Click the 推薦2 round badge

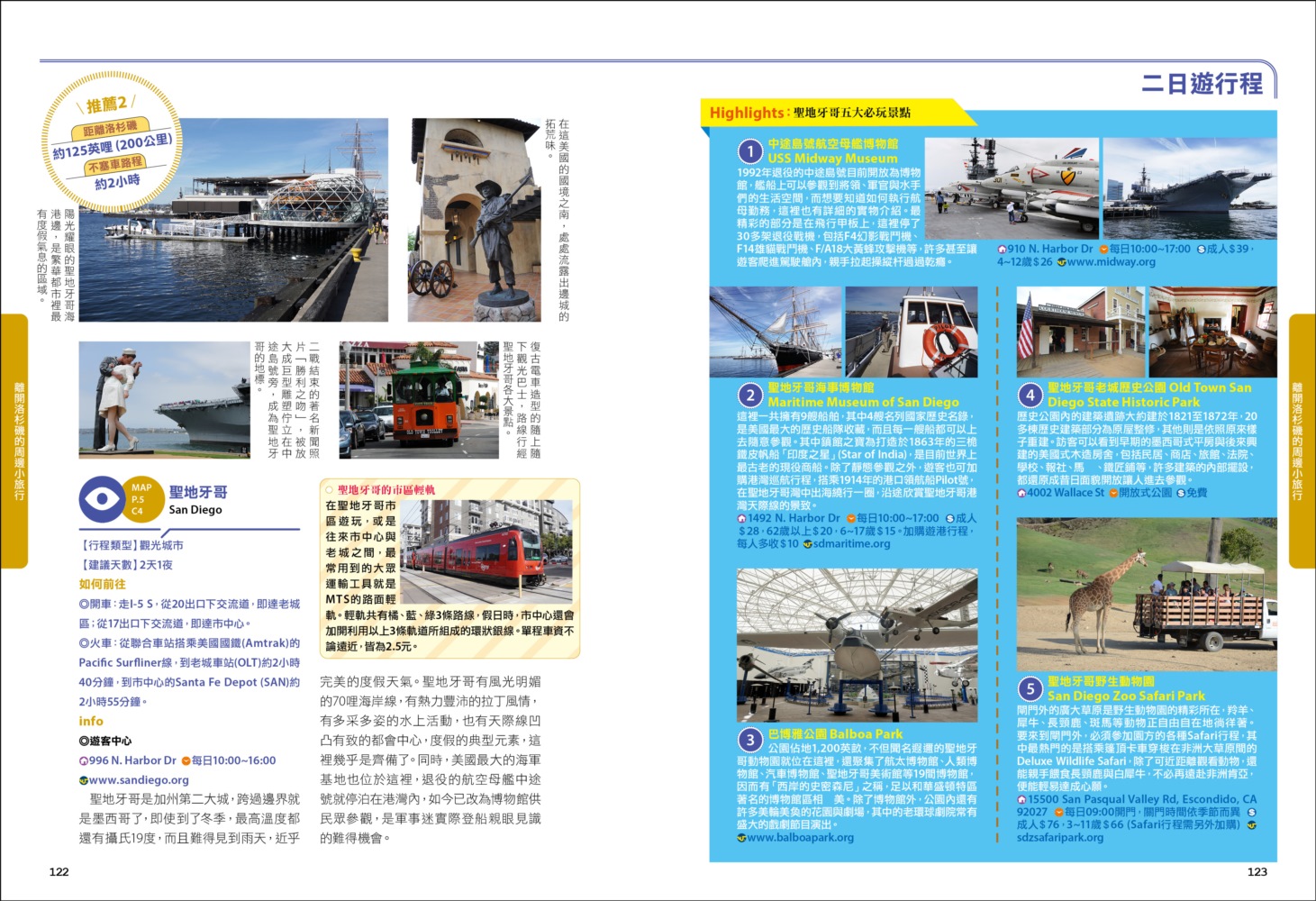tap(110, 142)
